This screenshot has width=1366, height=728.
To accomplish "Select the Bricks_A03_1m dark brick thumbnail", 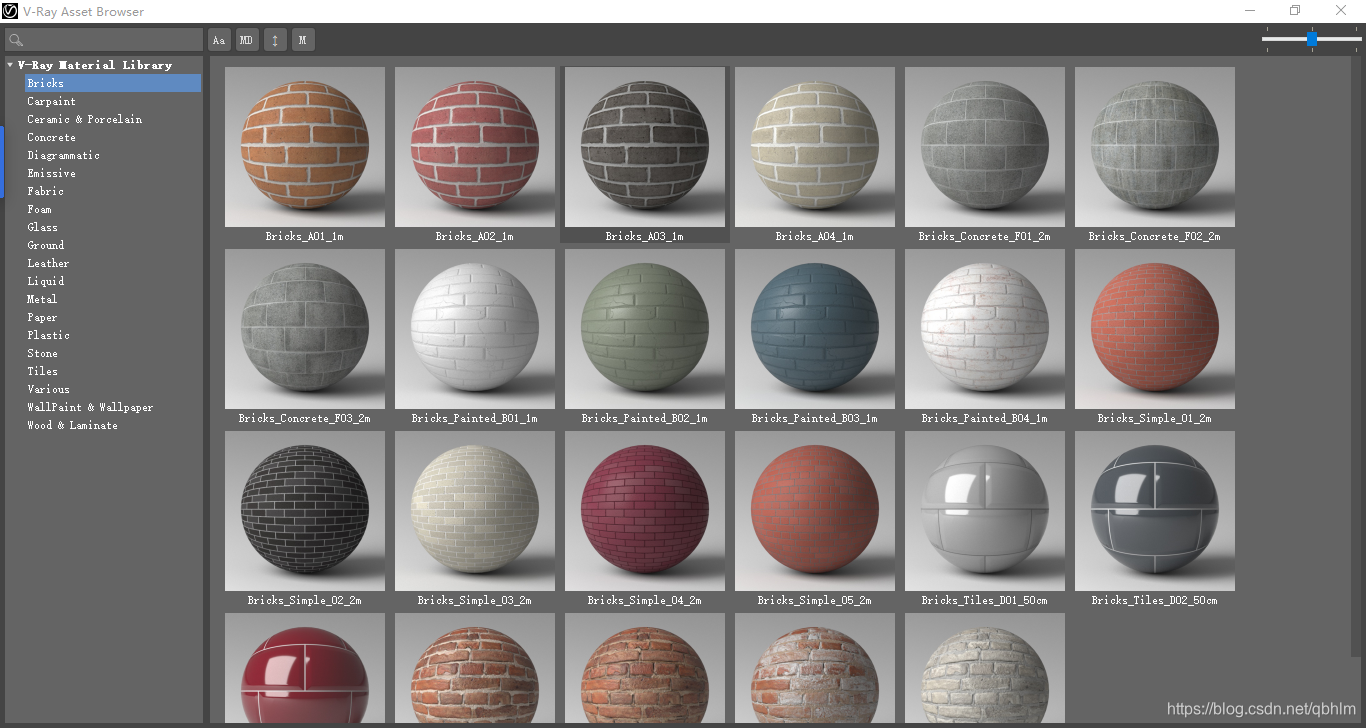I will (x=645, y=147).
